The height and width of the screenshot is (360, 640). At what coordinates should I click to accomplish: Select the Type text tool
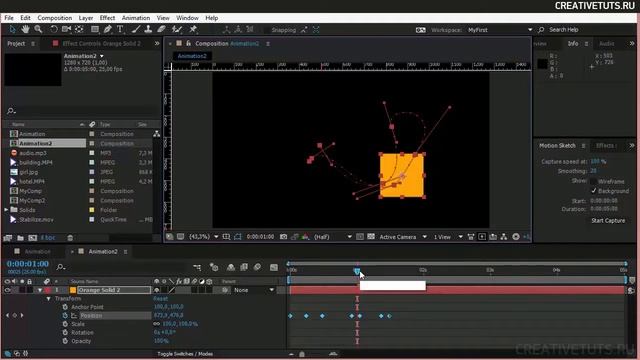pyautogui.click(x=120, y=29)
